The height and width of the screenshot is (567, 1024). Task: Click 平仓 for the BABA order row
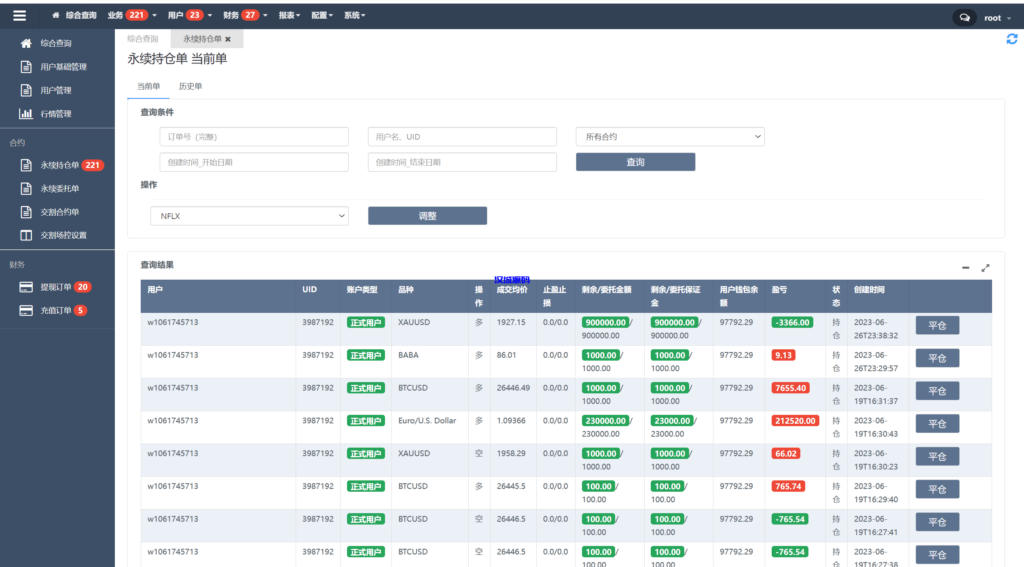(x=937, y=358)
